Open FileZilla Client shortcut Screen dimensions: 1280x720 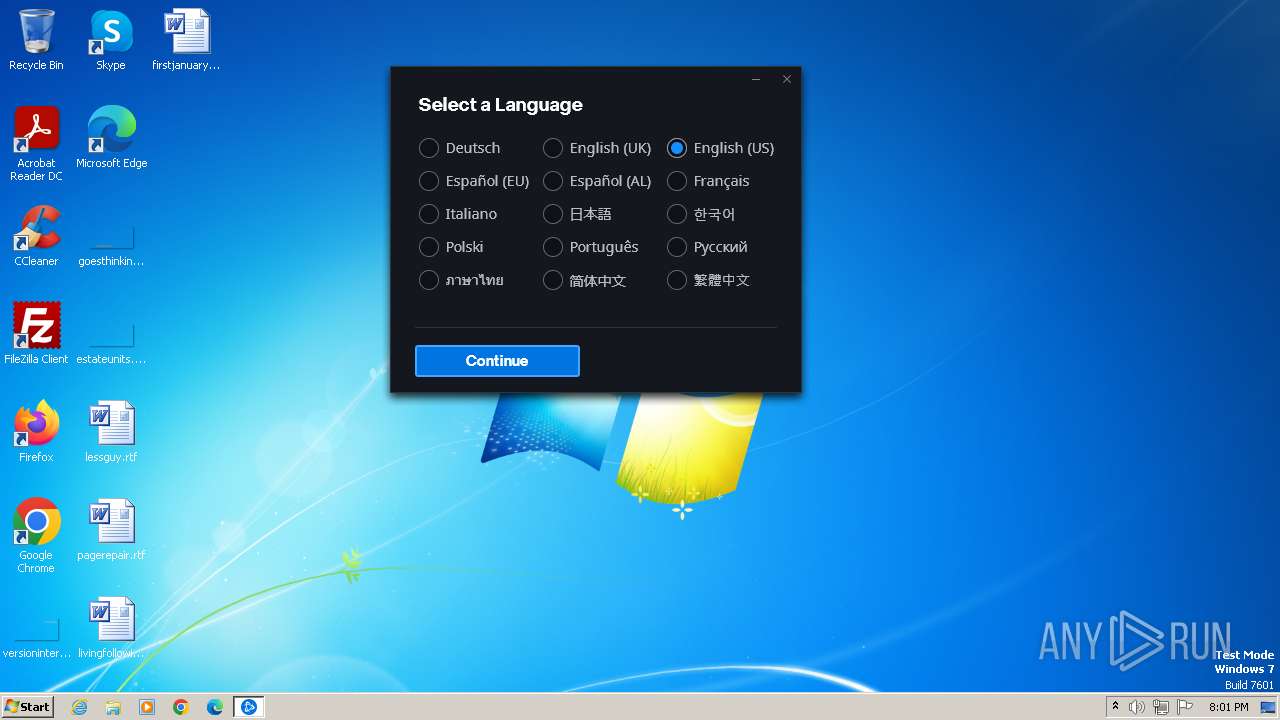click(x=36, y=334)
